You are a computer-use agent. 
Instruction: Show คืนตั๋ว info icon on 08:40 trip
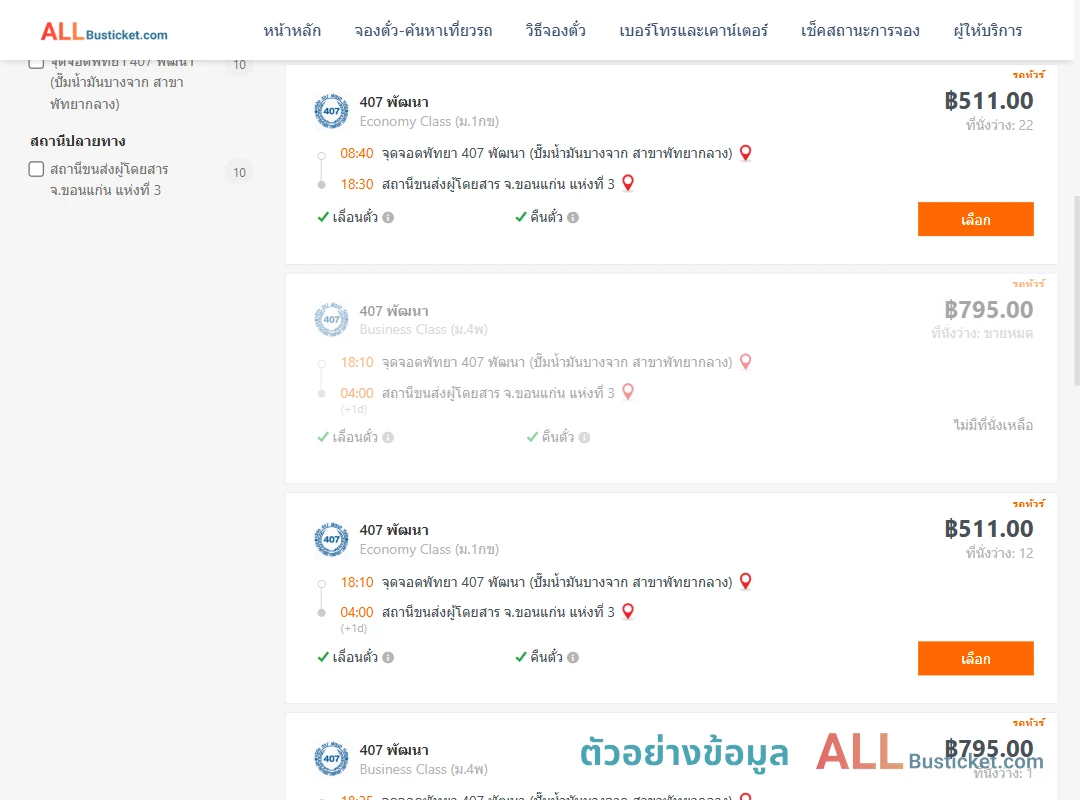click(x=573, y=218)
